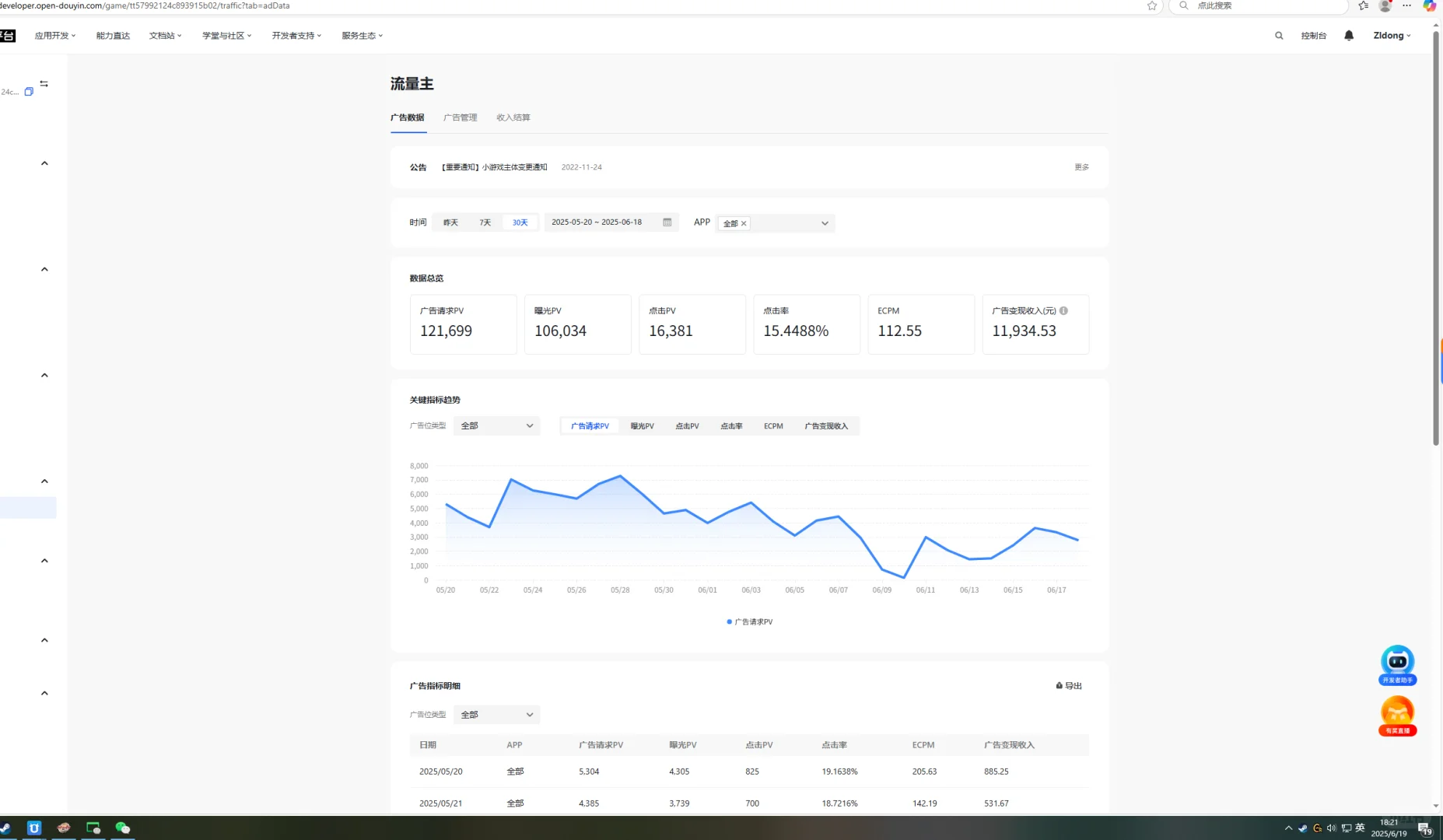Image resolution: width=1443 pixels, height=840 pixels.
Task: Open browser favorites list icon
Action: pos(1363,5)
